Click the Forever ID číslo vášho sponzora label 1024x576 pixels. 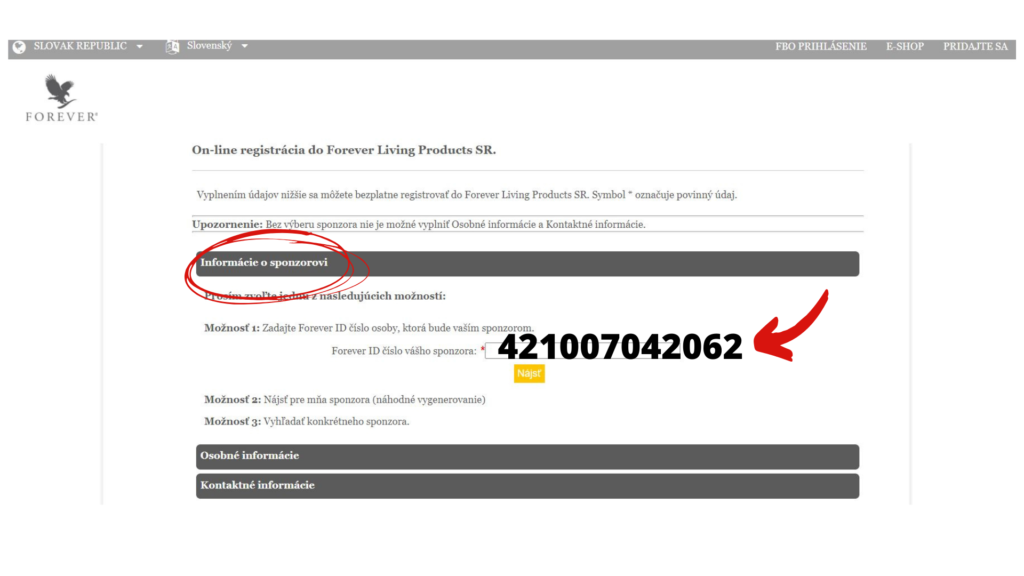[404, 351]
